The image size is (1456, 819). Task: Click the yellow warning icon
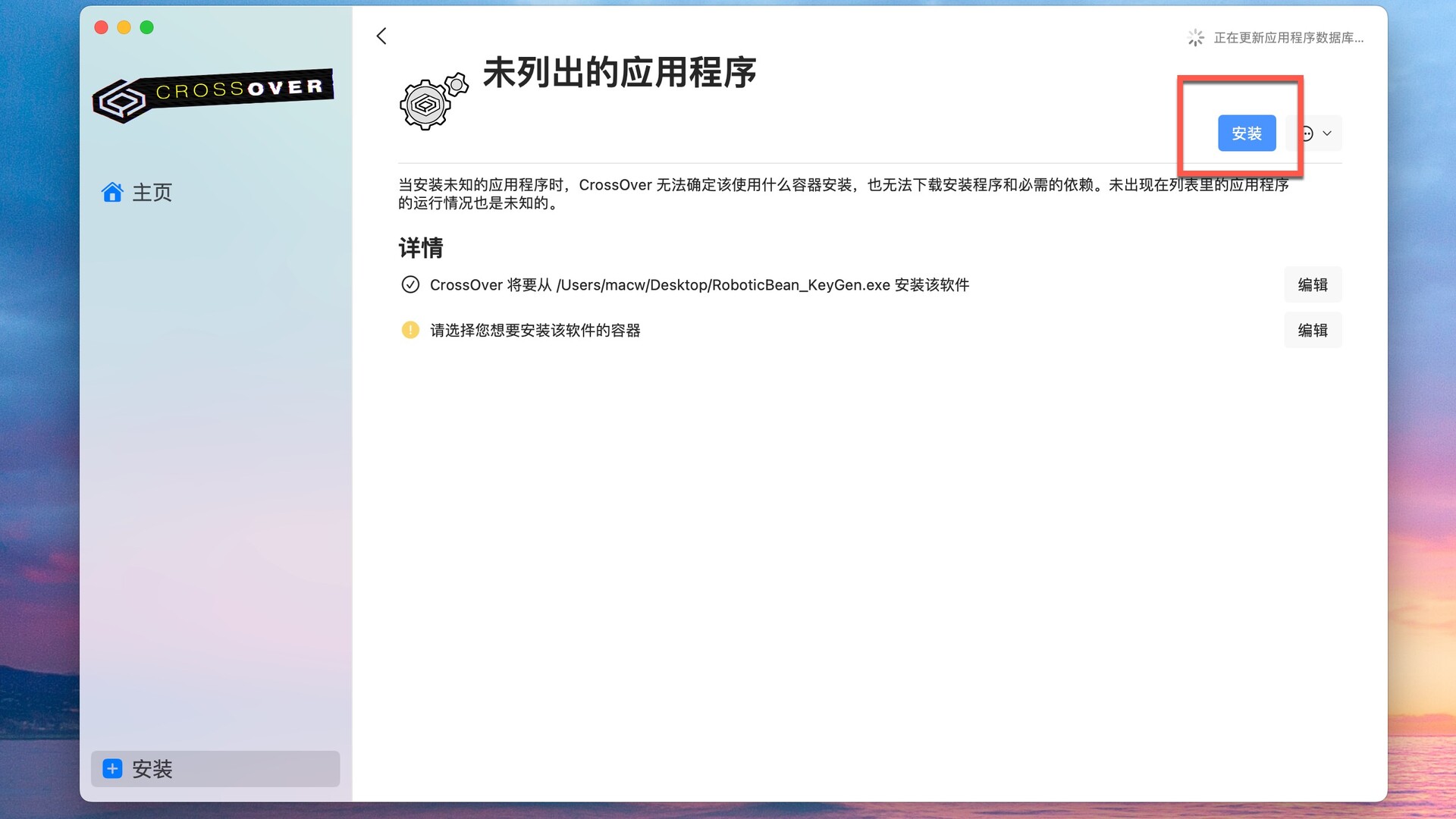click(x=410, y=330)
